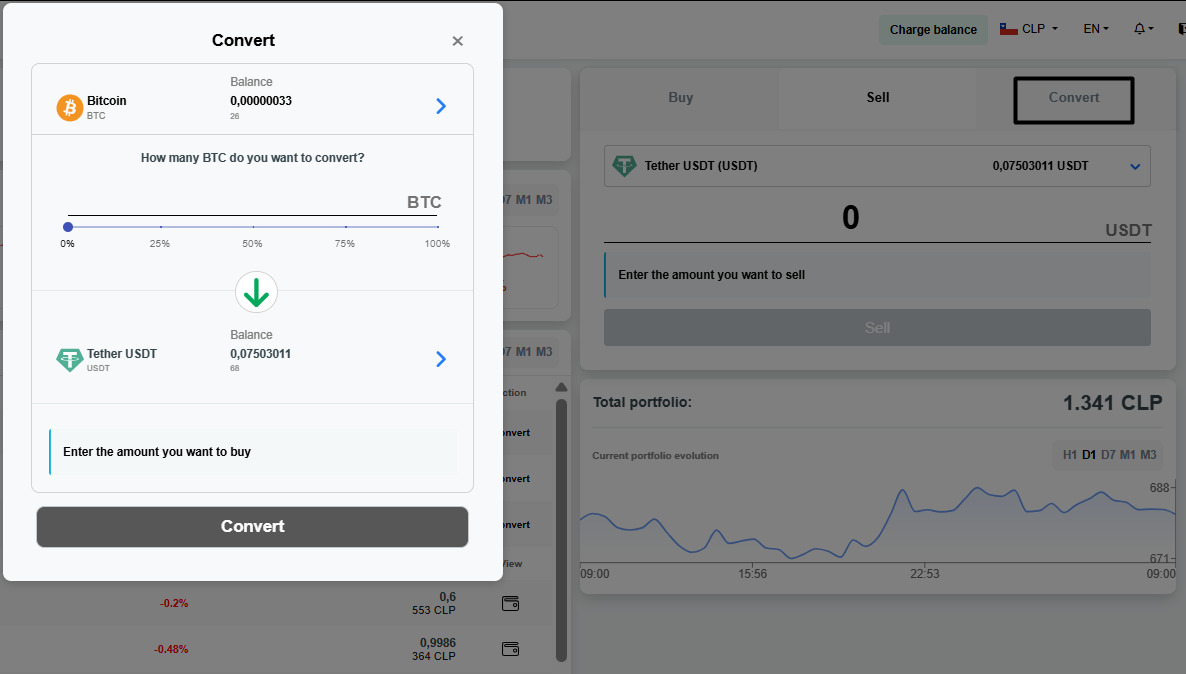Click wallet icon in 364 CLP row
The height and width of the screenshot is (674, 1186).
tap(511, 649)
